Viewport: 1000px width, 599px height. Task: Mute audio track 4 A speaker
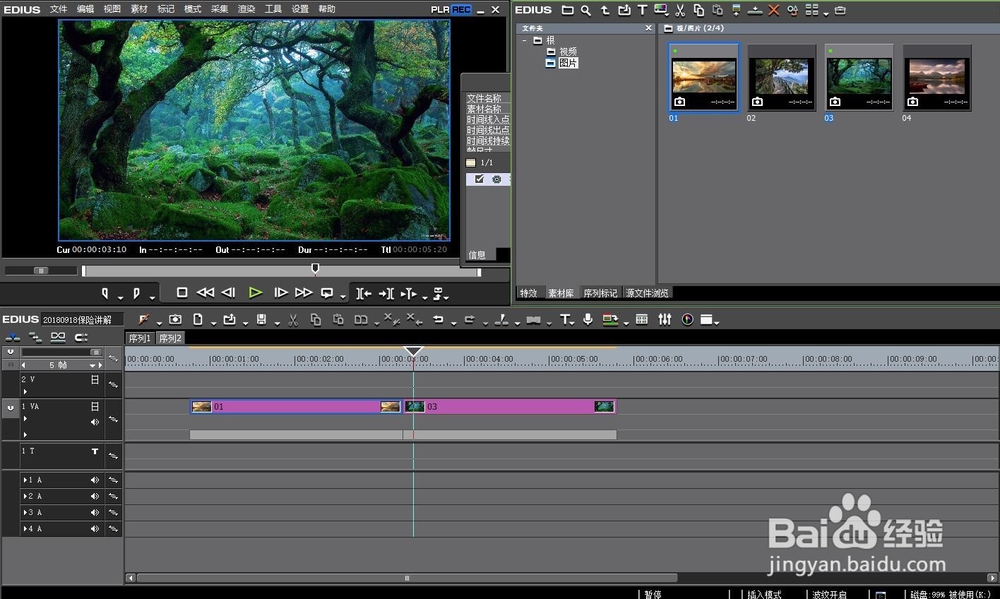(95, 529)
